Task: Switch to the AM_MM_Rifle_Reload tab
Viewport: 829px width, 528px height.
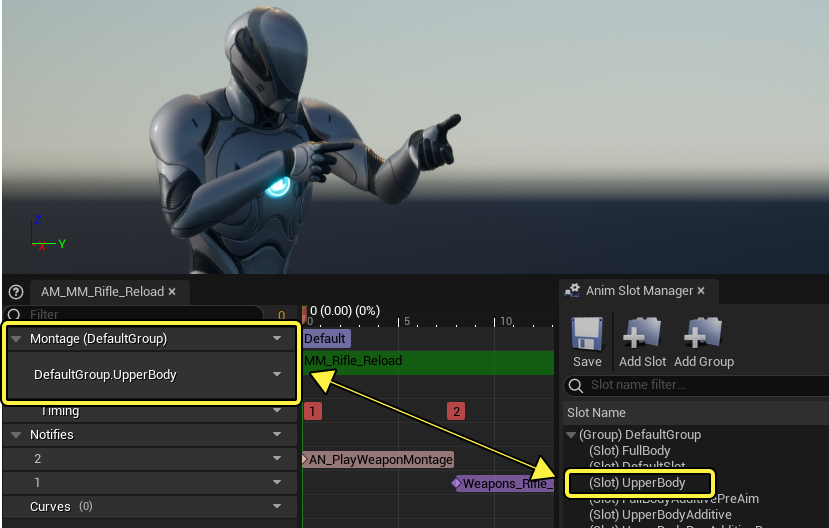Action: (103, 292)
